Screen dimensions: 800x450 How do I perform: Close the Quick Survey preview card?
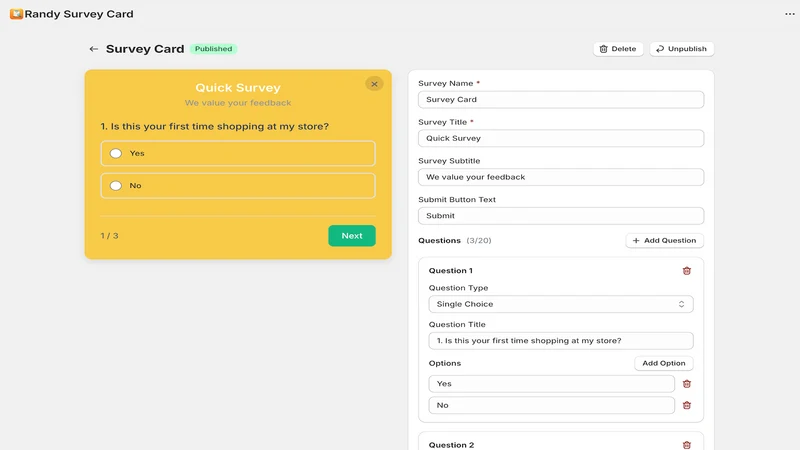click(x=374, y=84)
